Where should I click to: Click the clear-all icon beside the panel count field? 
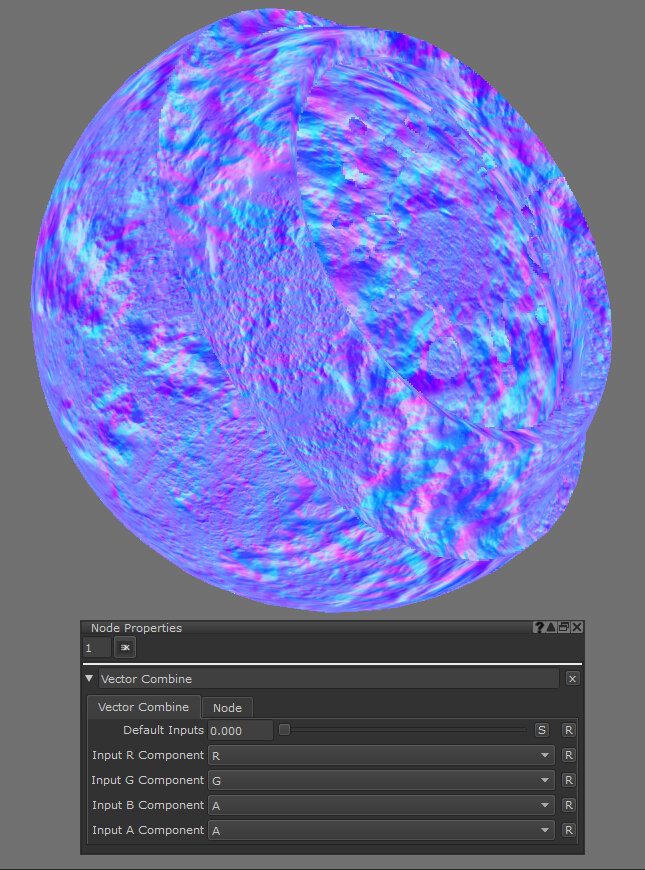point(126,648)
